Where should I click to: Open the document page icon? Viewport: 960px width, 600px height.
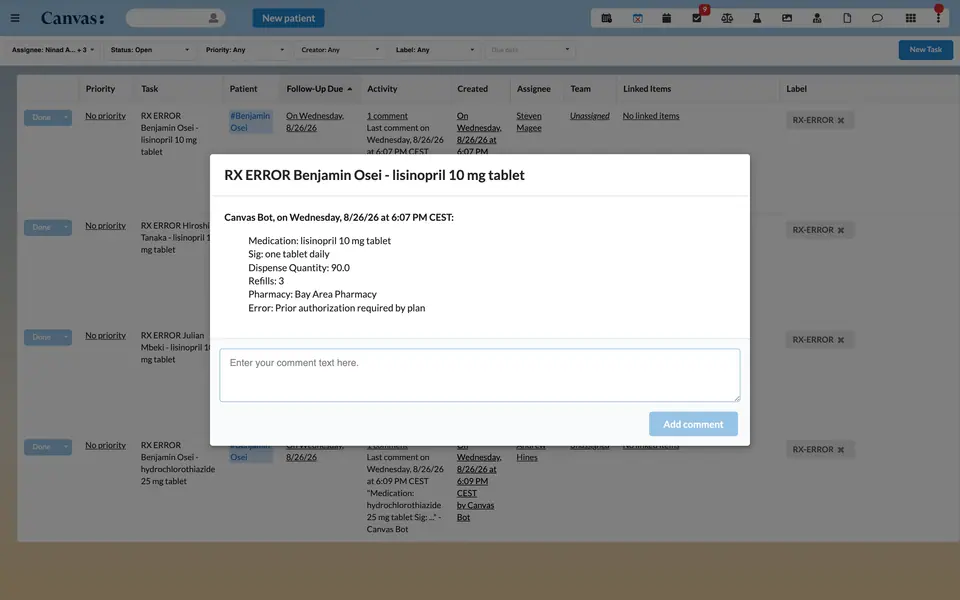(847, 18)
